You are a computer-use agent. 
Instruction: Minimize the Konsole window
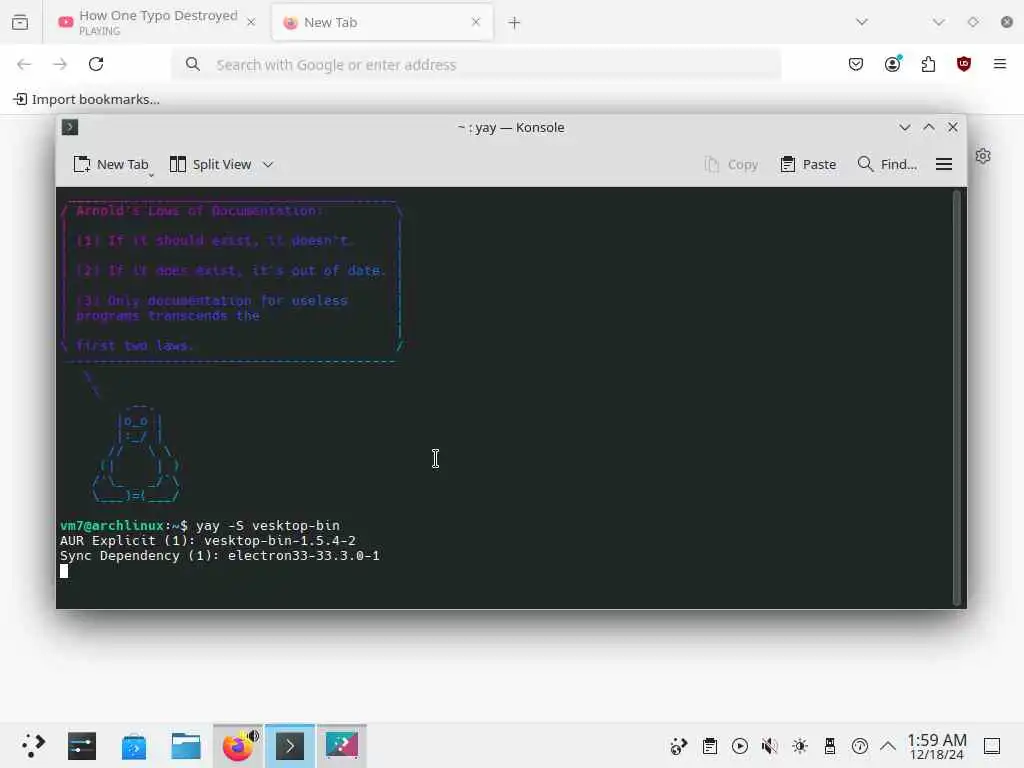[904, 127]
